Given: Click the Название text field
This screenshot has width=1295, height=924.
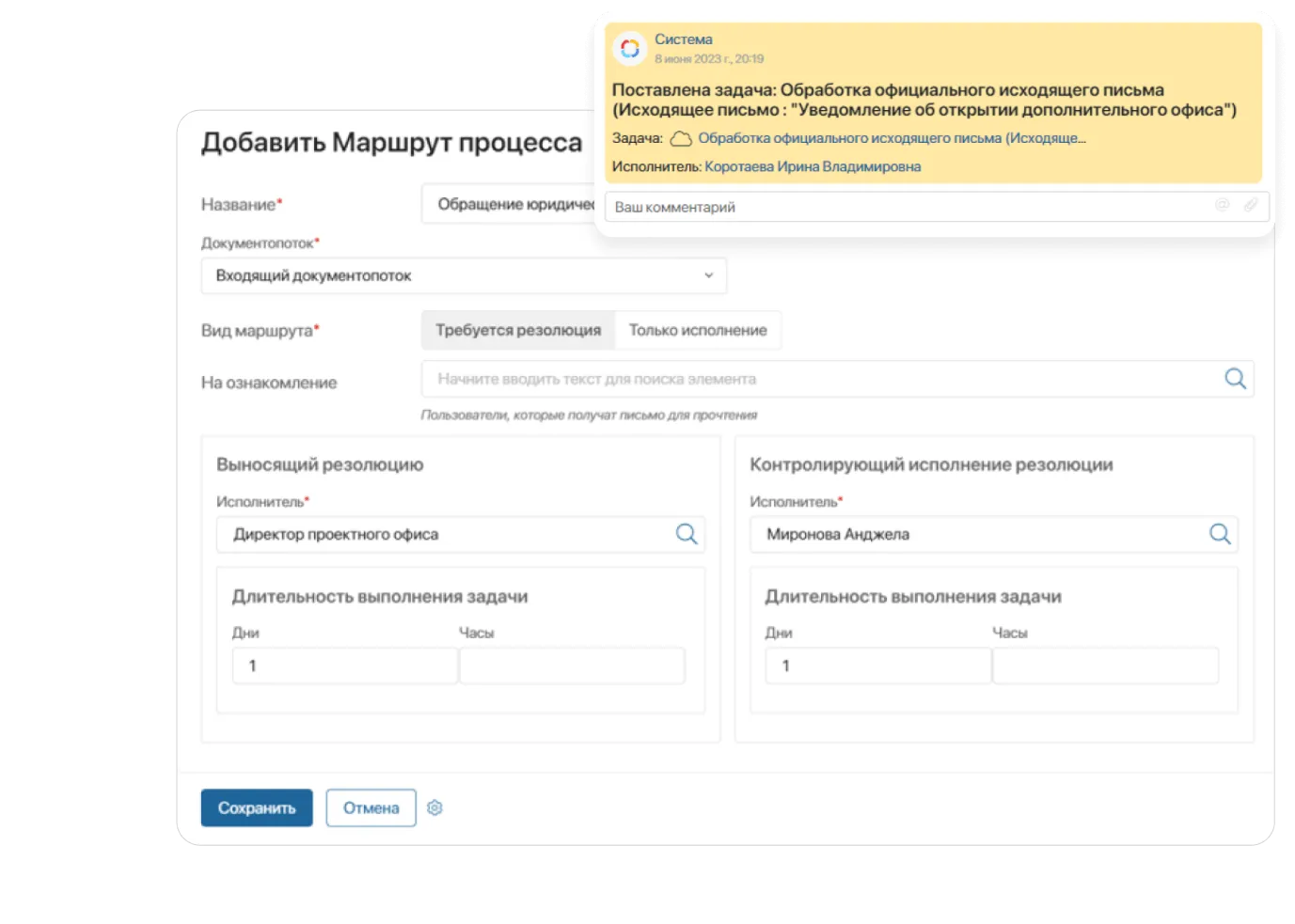Looking at the screenshot, I should 508,205.
